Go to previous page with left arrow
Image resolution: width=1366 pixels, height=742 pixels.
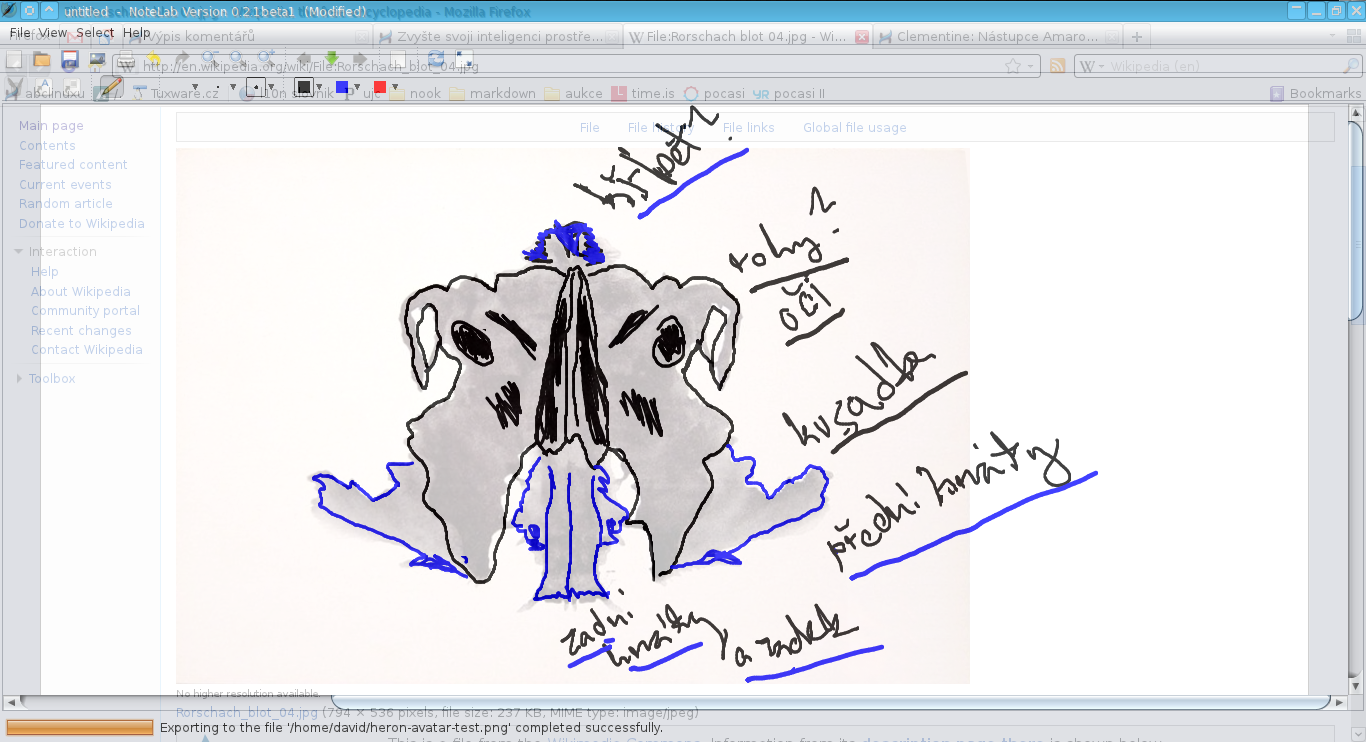click(x=304, y=60)
